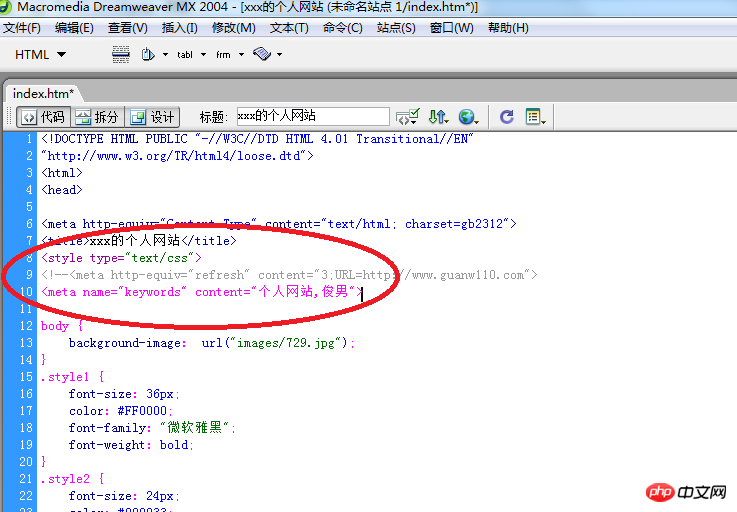Click the font-family 微软雅黑 line
Screen dimensions: 737x512
152,427
